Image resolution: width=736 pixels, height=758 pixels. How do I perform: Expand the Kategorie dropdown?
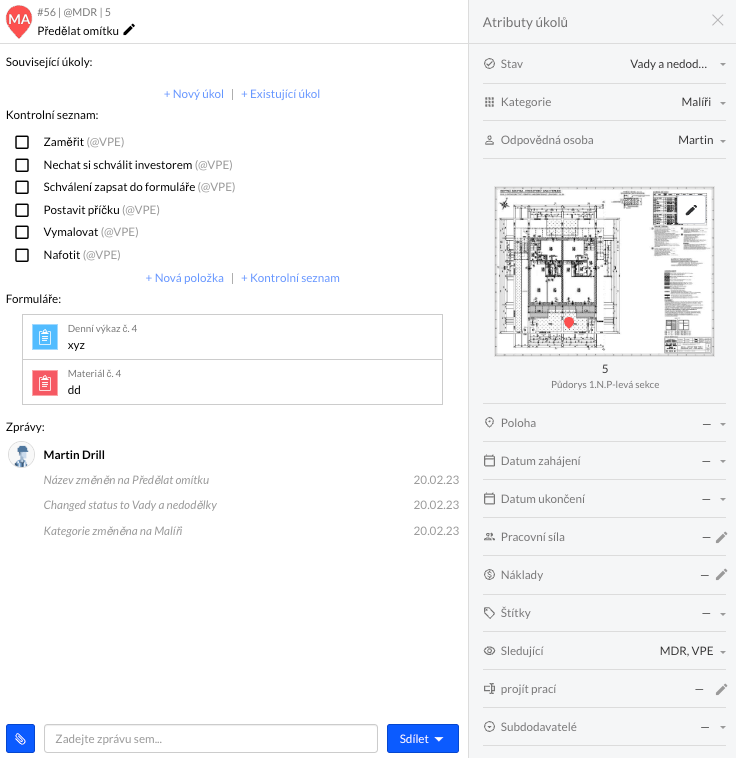[x=702, y=102]
